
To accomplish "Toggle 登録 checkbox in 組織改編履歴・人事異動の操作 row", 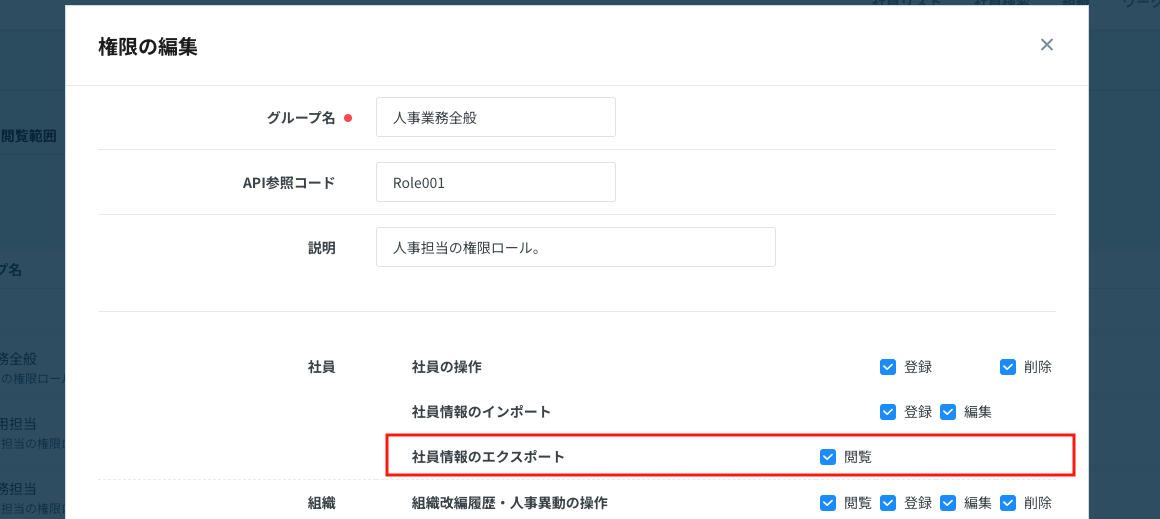I will (888, 503).
